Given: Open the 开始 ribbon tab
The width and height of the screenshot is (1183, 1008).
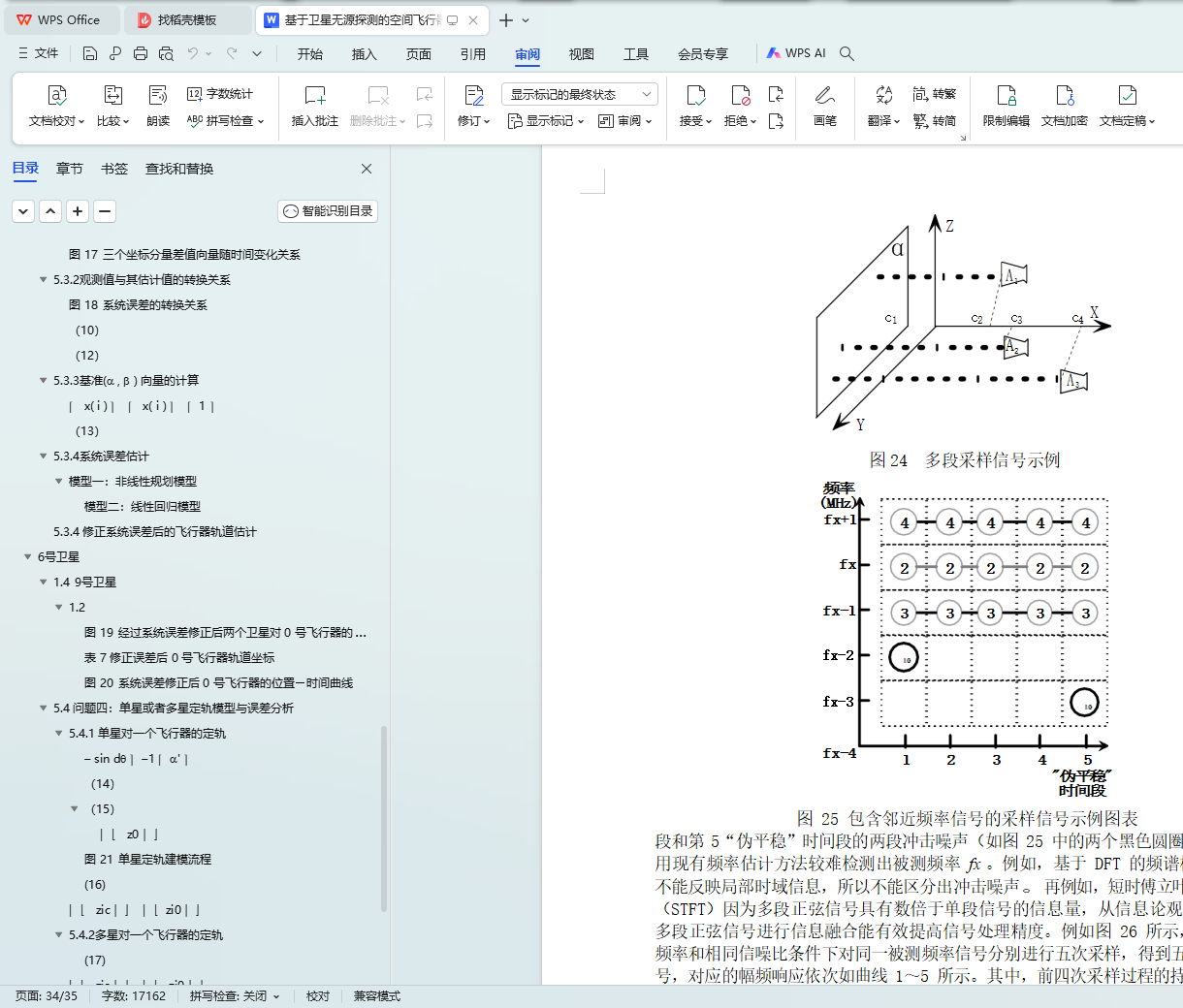Looking at the screenshot, I should coord(310,54).
